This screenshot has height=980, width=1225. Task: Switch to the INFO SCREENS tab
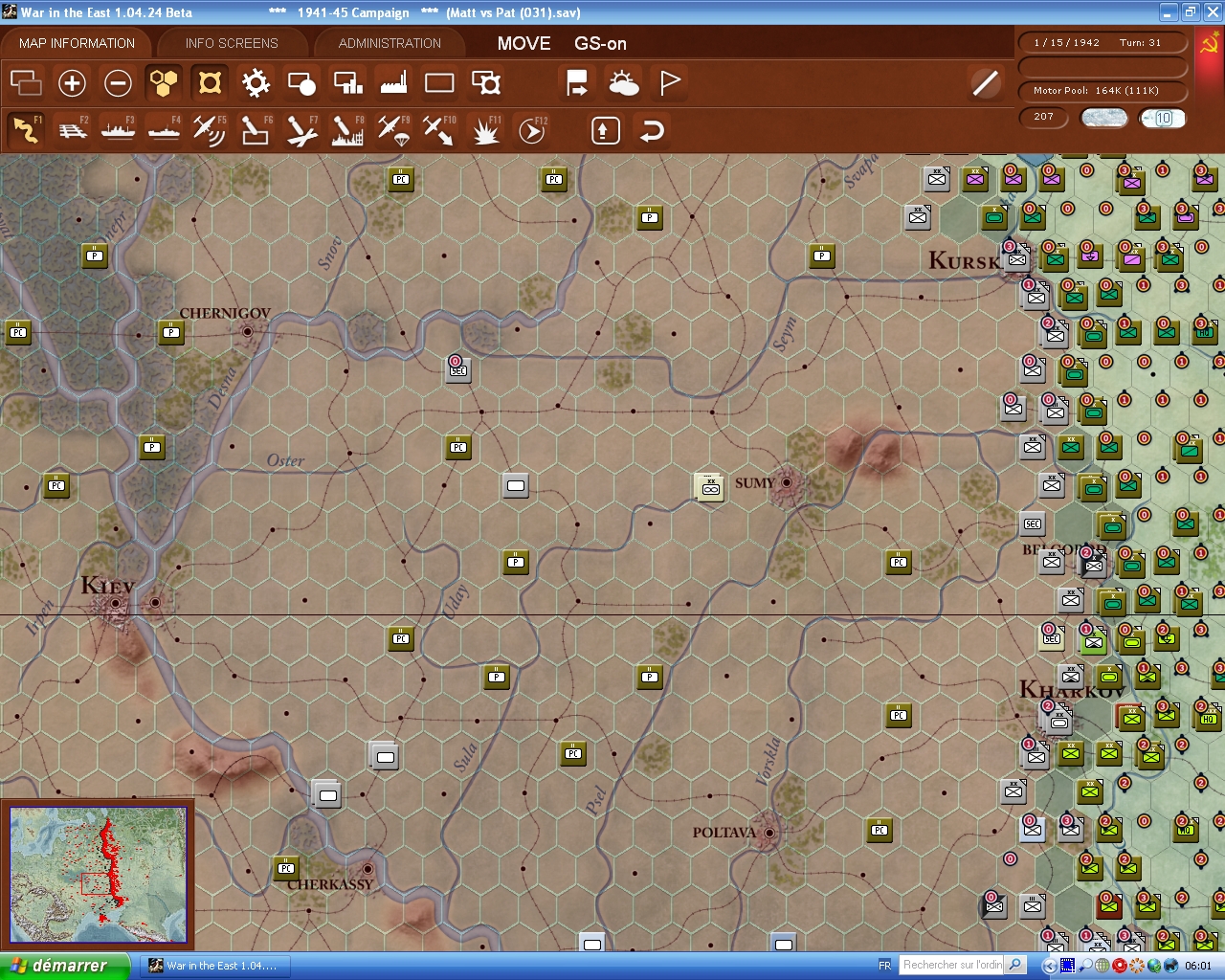tap(232, 43)
